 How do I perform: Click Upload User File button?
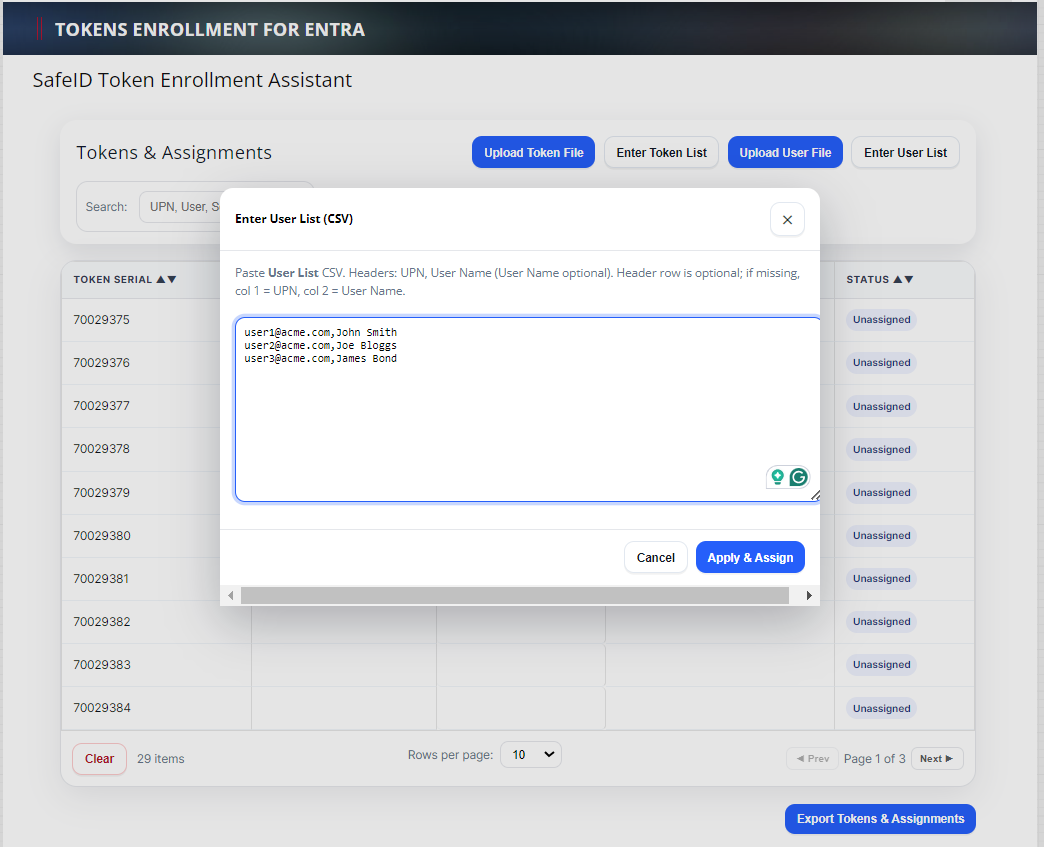[785, 153]
